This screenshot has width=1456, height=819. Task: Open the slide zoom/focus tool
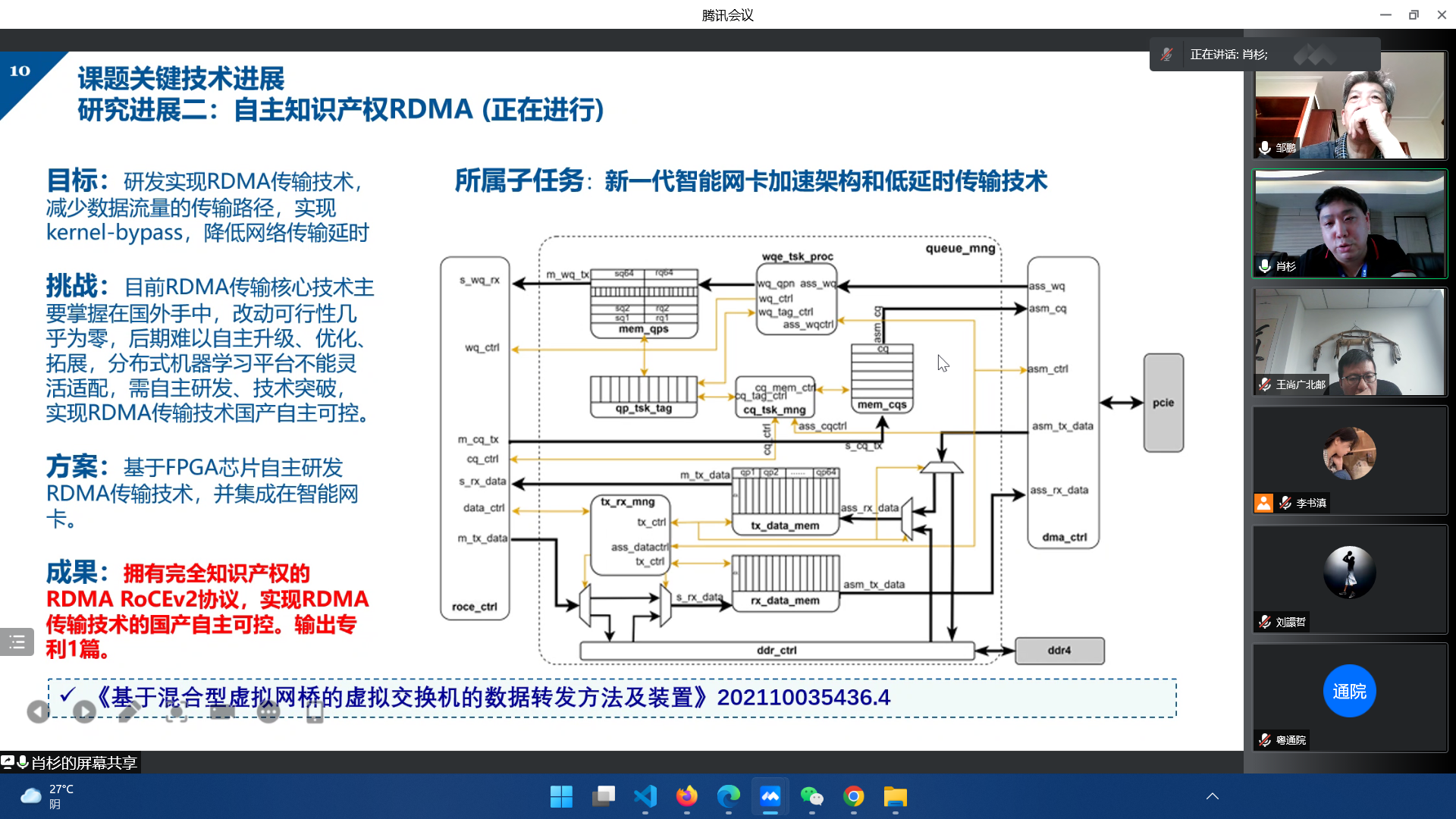pyautogui.click(x=176, y=711)
